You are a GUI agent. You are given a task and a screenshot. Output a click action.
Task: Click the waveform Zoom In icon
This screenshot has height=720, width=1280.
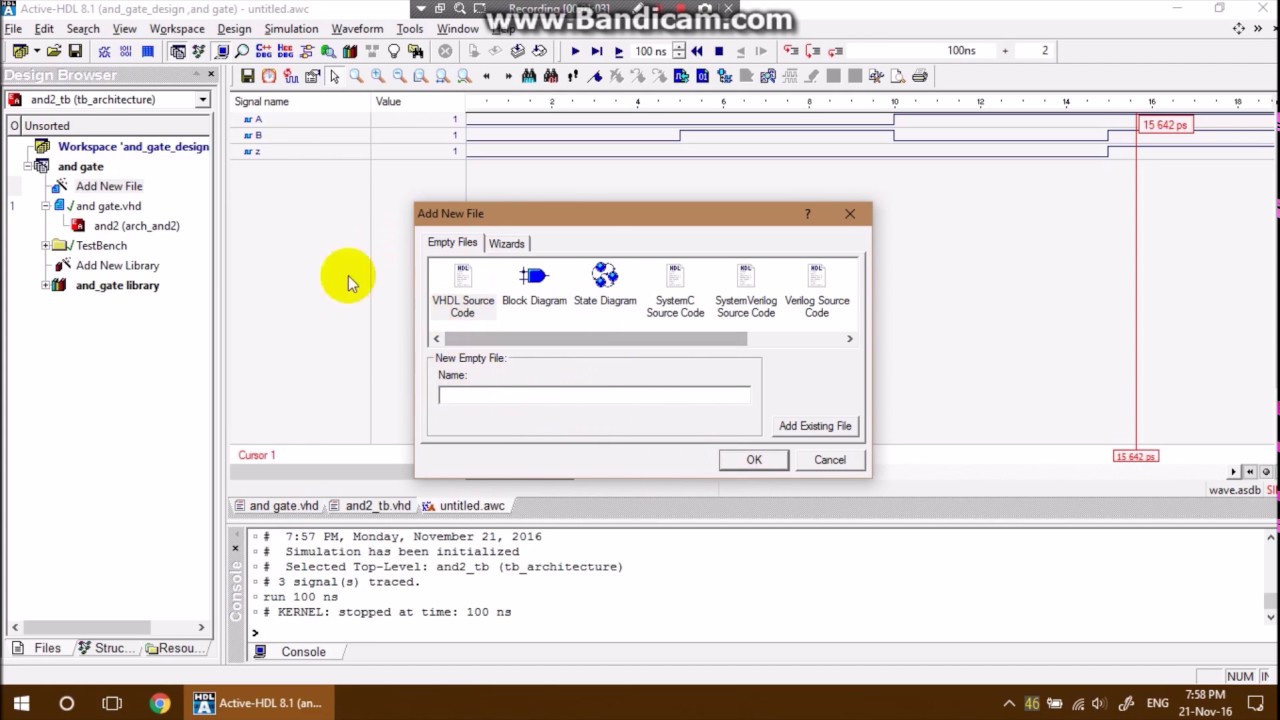377,76
